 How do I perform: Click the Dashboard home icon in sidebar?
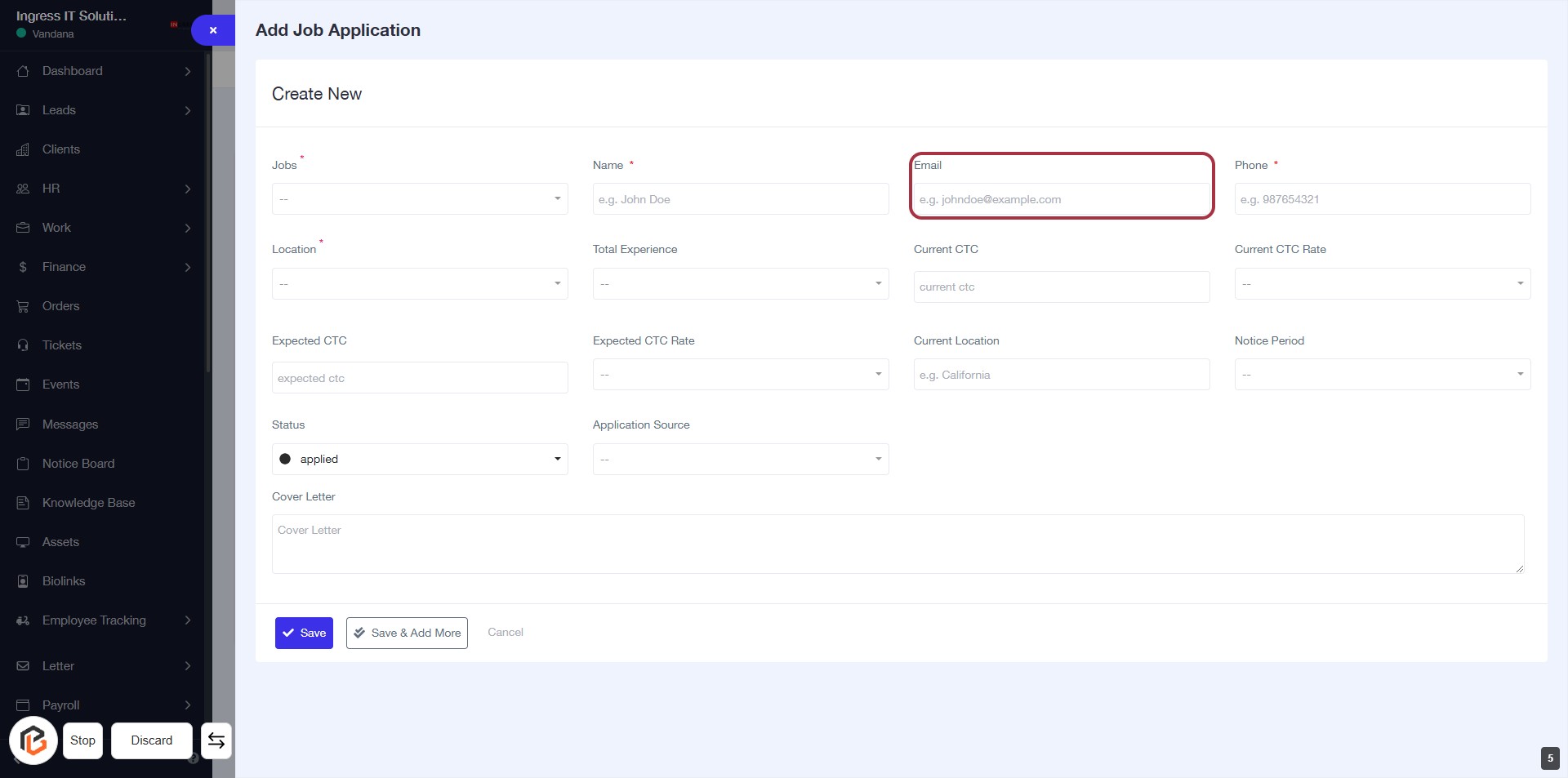click(x=23, y=71)
